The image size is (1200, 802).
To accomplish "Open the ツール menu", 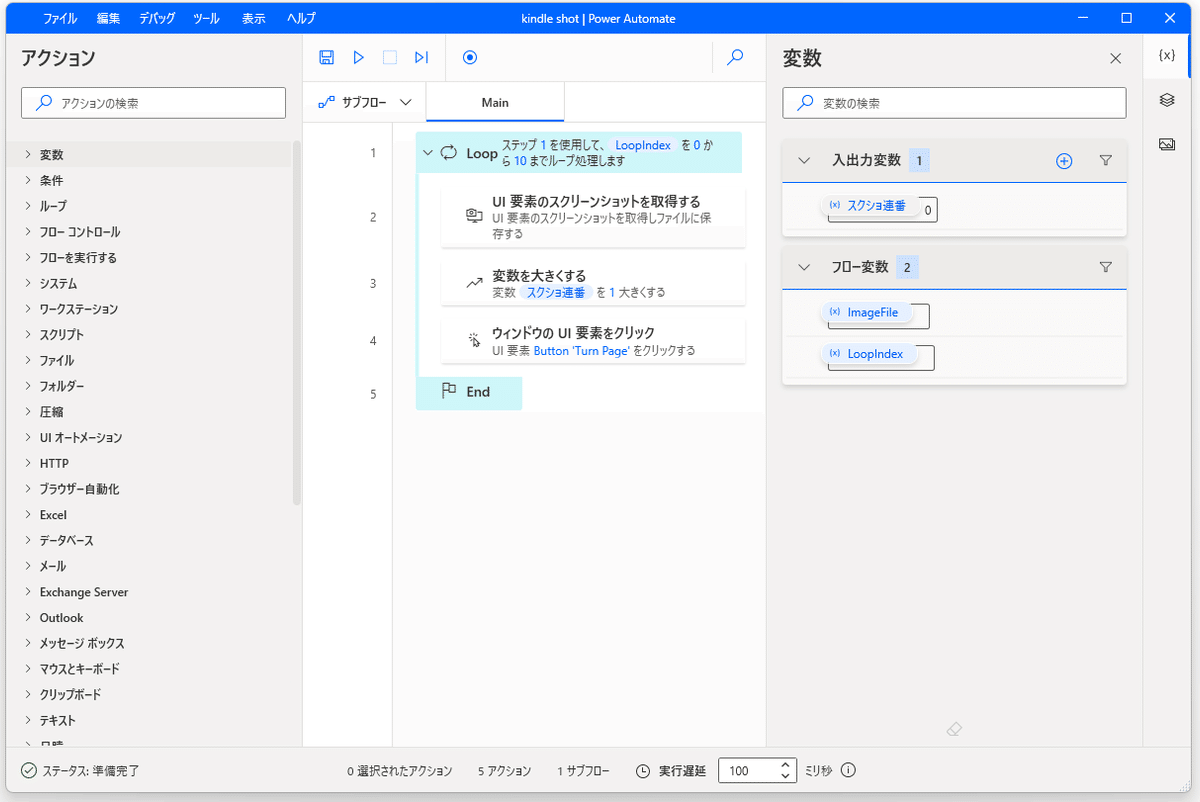I will pyautogui.click(x=206, y=18).
